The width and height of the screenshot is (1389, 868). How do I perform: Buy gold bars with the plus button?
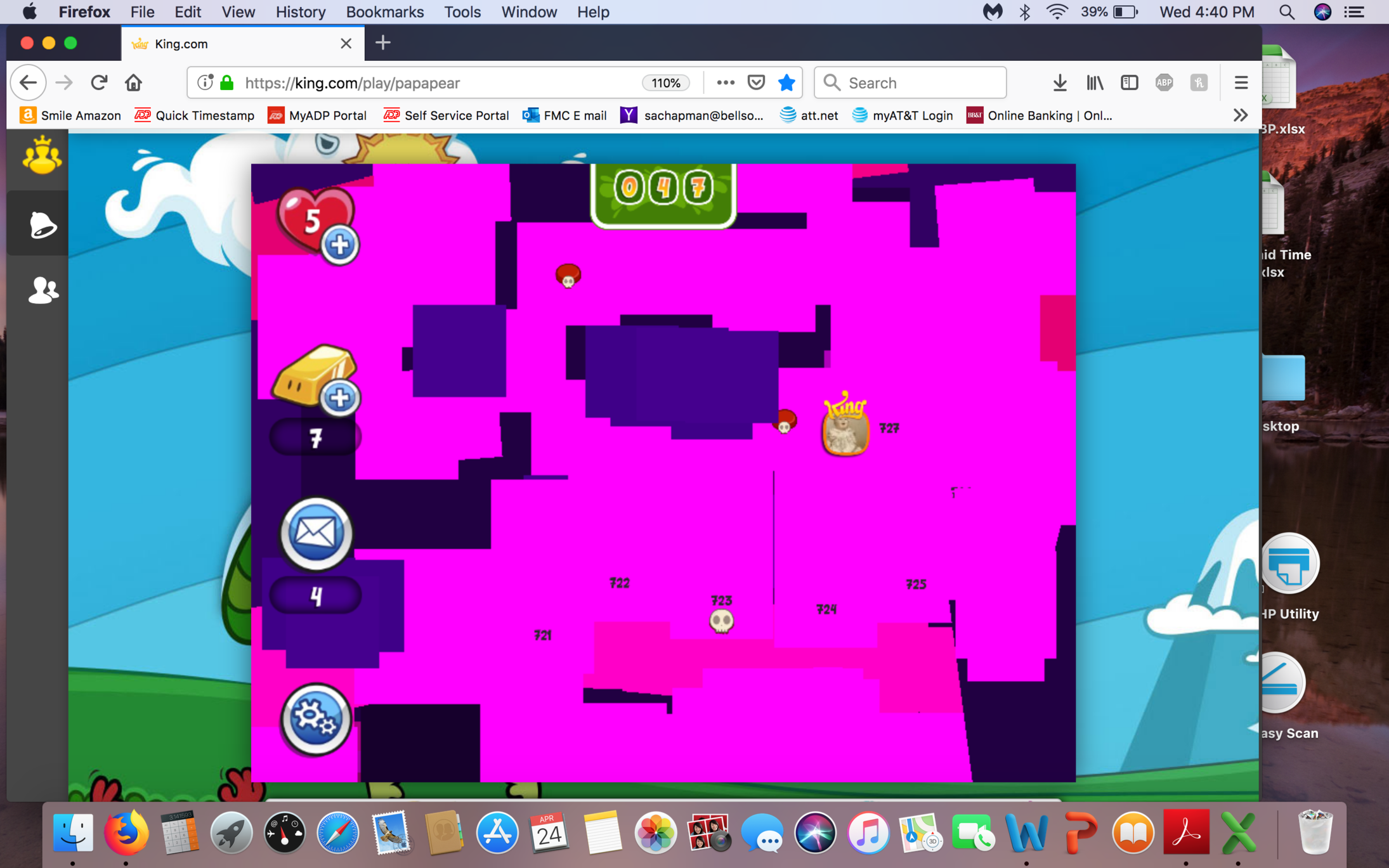pos(339,398)
